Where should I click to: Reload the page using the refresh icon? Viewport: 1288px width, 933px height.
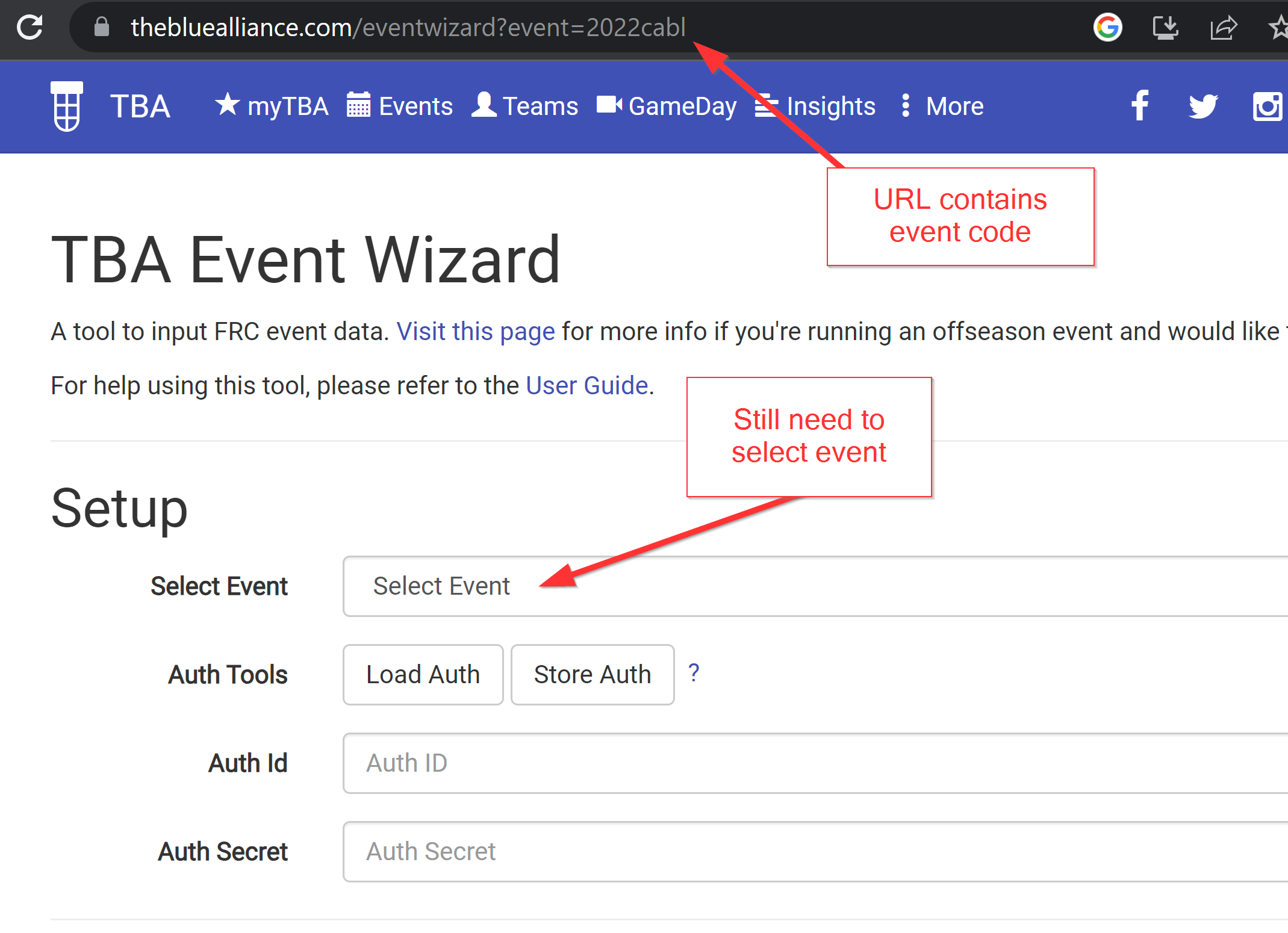(28, 27)
